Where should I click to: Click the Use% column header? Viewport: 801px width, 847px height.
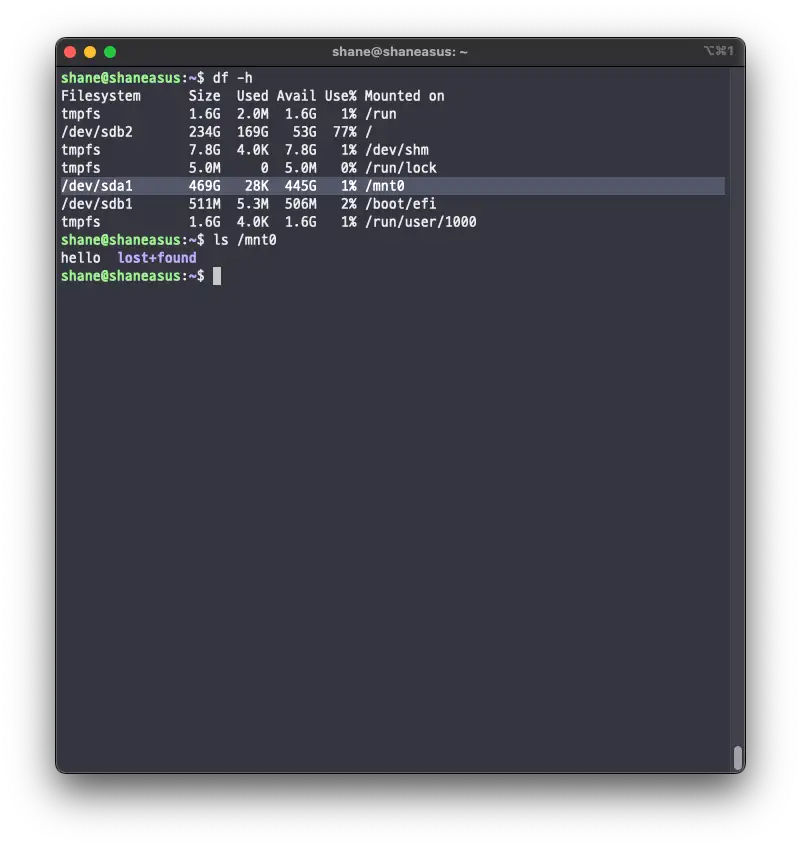(340, 96)
